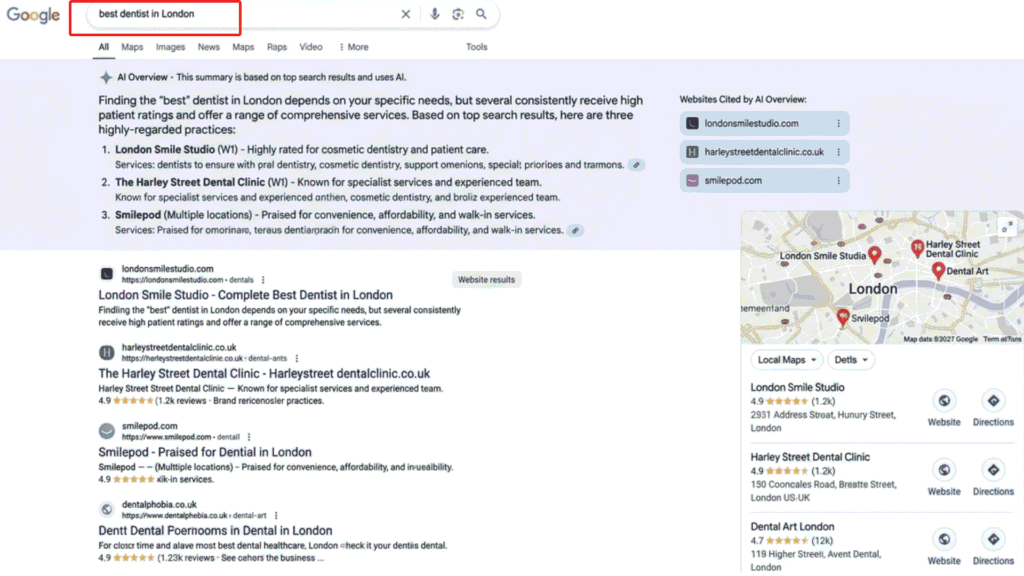Open options menu for londonsmilestudio.com citation
This screenshot has height=576, width=1024.
(839, 123)
